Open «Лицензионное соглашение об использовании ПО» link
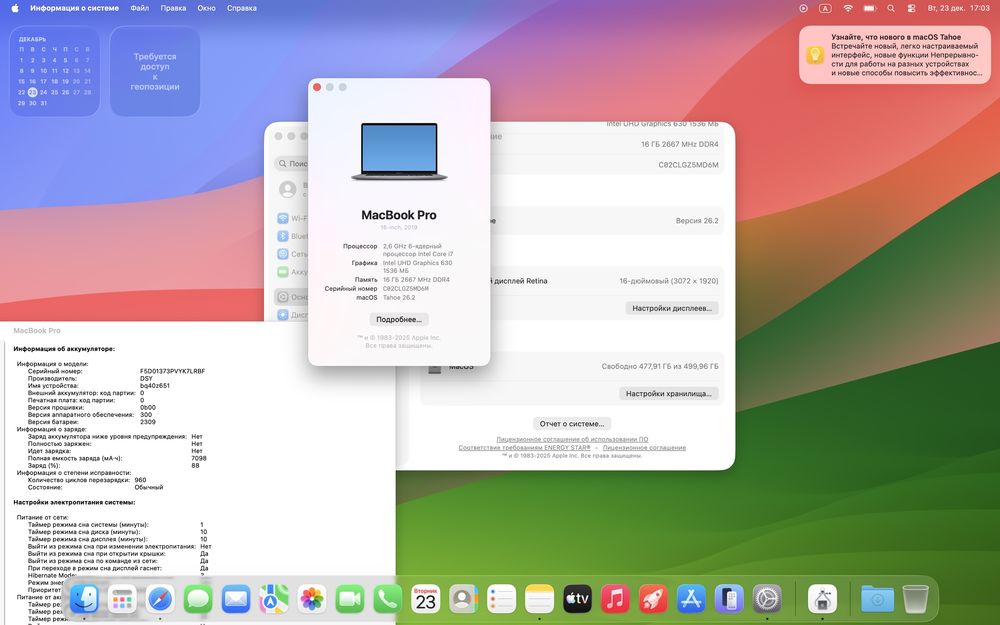 [x=572, y=439]
